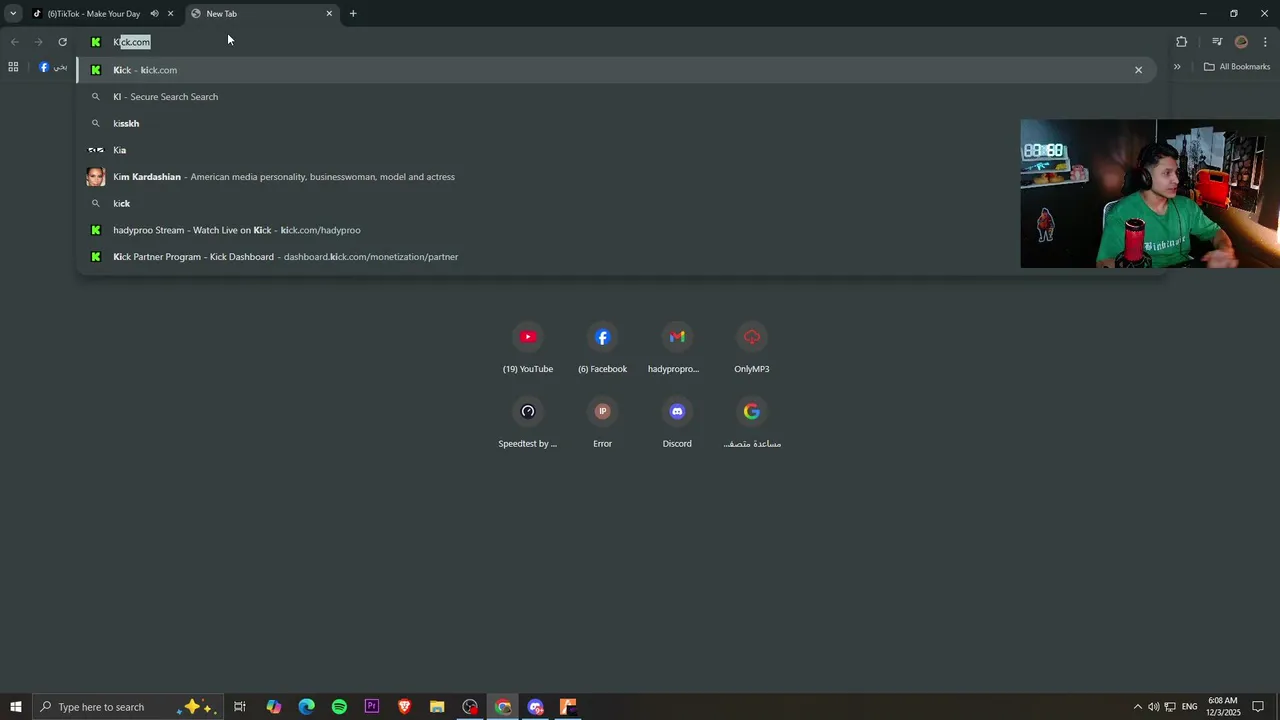Open the Discord taskbar icon with badge
The height and width of the screenshot is (720, 1280).
pos(536,707)
